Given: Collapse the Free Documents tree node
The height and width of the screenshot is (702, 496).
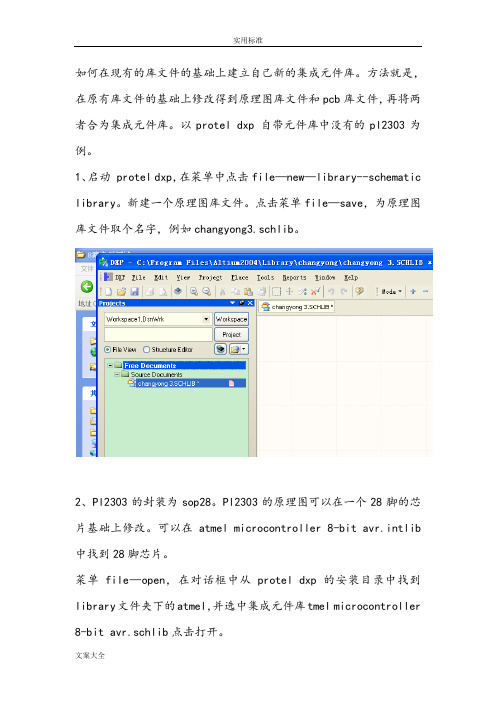Looking at the screenshot, I should [110, 365].
